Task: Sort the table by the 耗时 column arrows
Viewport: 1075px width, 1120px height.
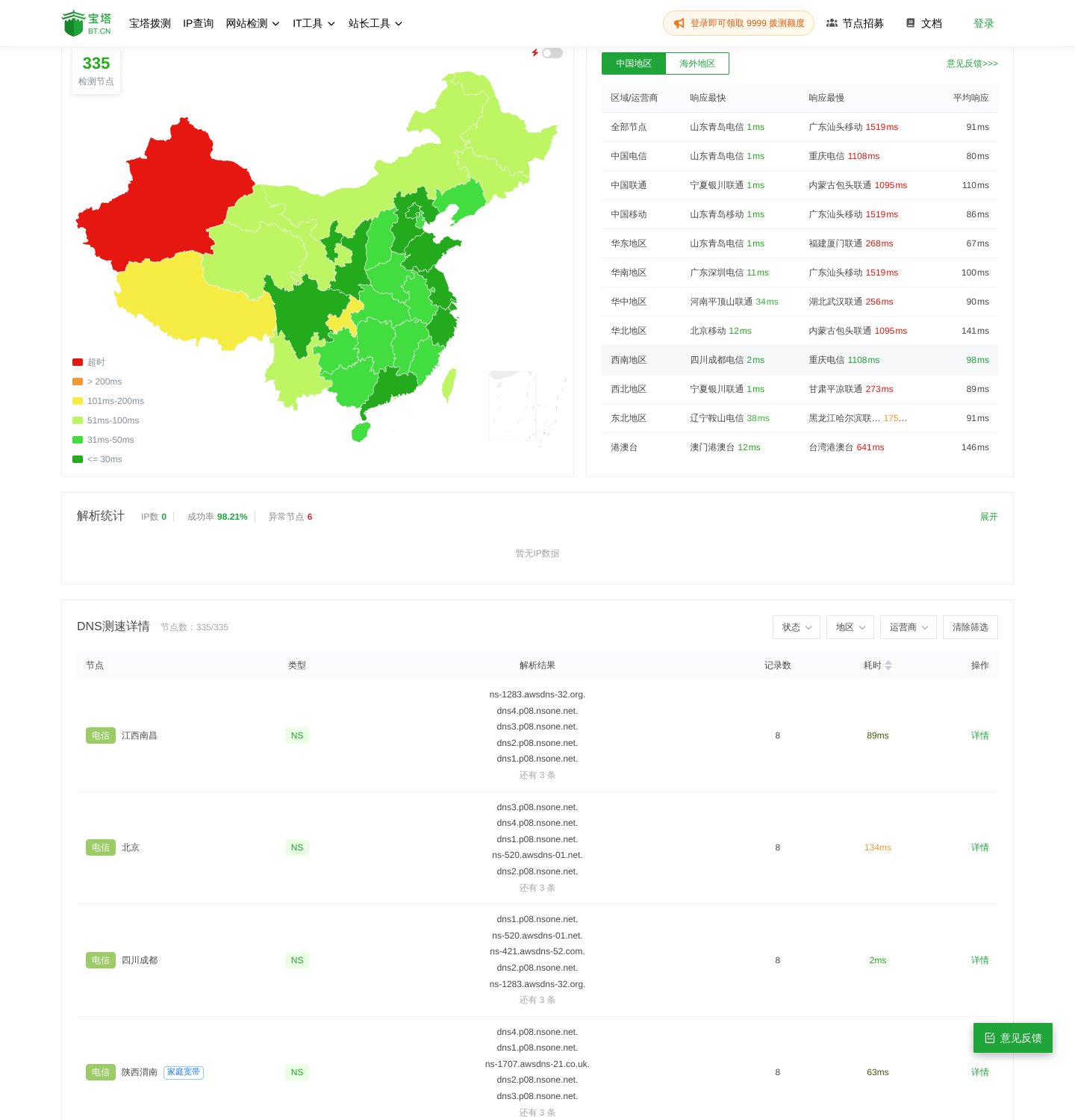Action: [888, 665]
